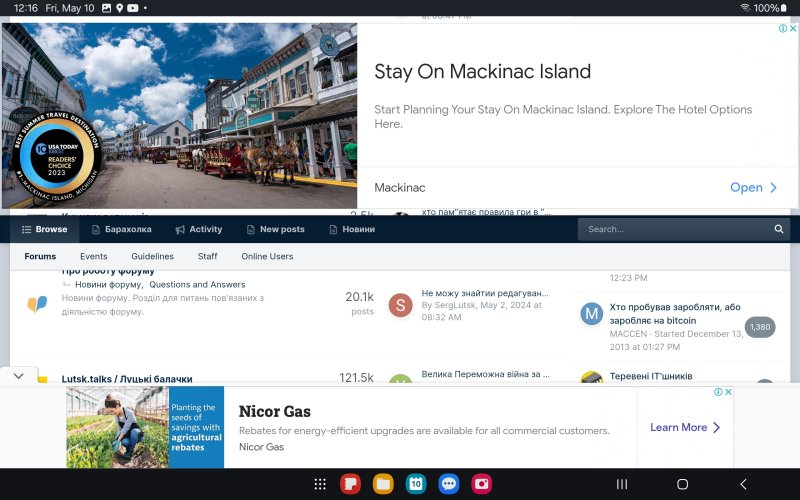Image resolution: width=800 pixels, height=500 pixels.
Task: Open the blue Messages app
Action: 448,484
